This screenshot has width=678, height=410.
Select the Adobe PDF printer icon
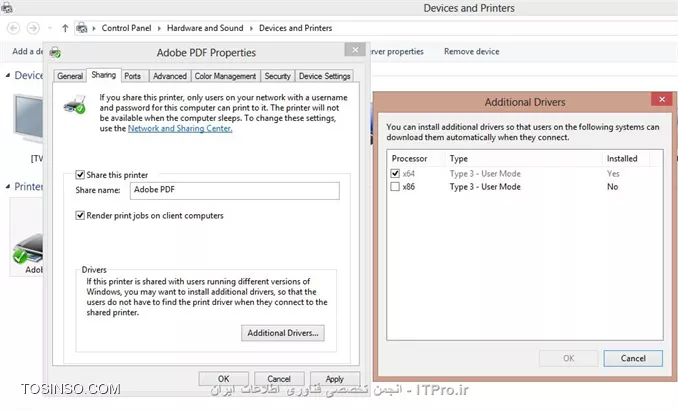click(x=28, y=248)
